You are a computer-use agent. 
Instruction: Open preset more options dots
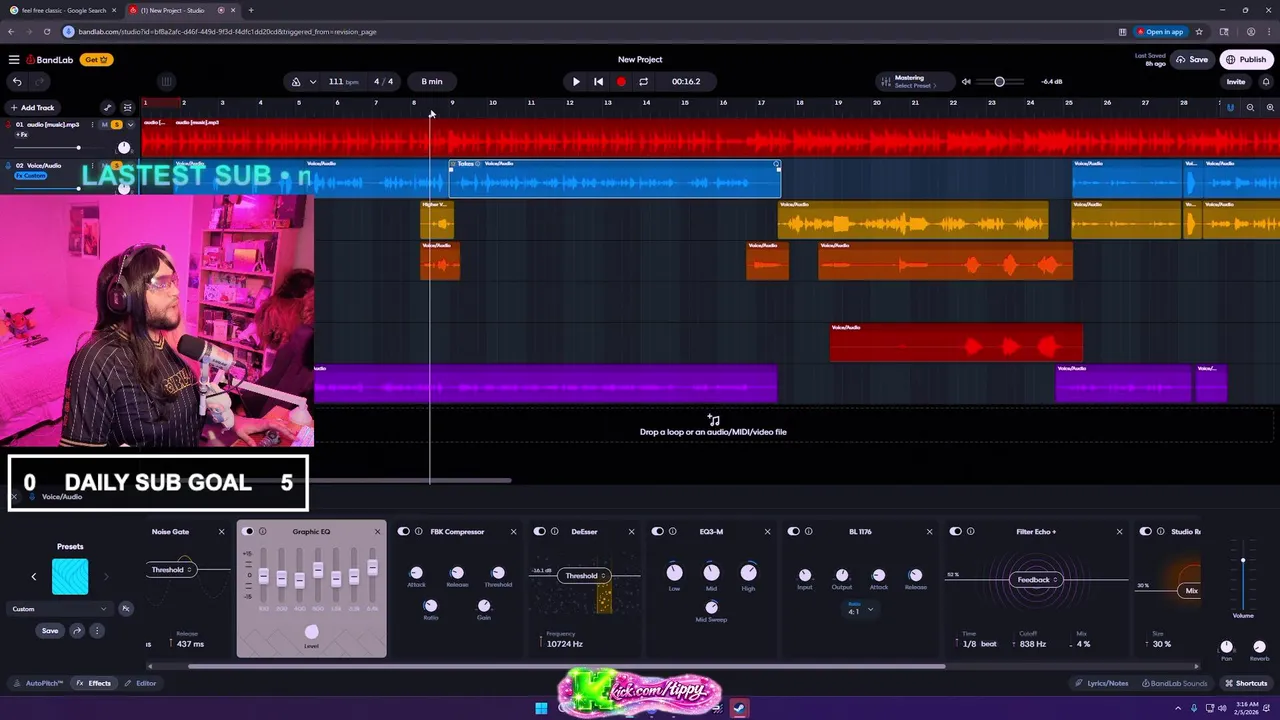pyautogui.click(x=97, y=631)
